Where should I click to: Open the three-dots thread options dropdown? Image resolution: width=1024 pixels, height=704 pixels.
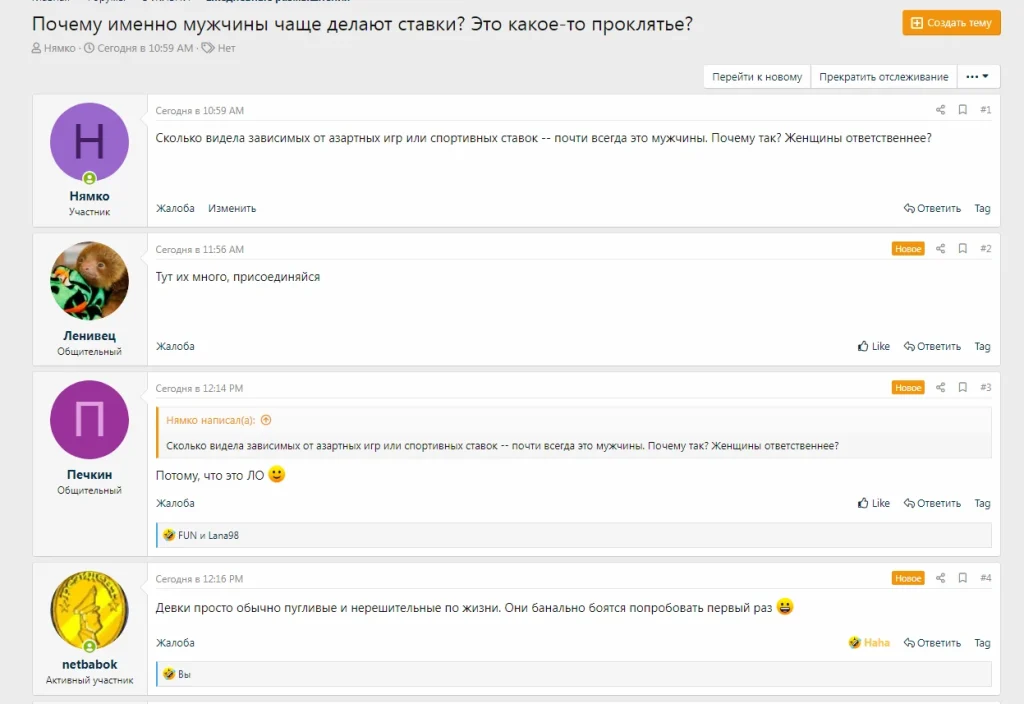(978, 76)
